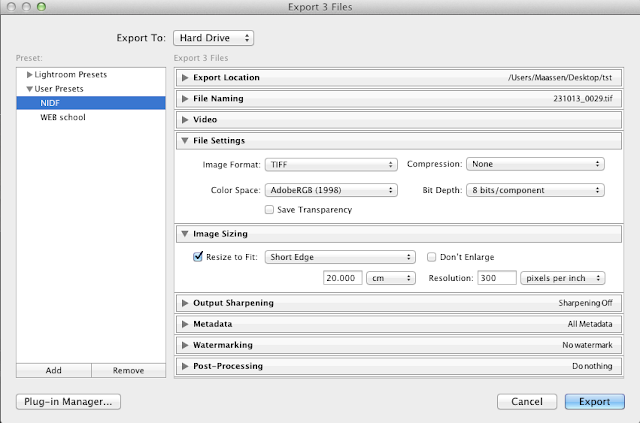Expand the File Naming section
640x423 pixels.
point(185,98)
